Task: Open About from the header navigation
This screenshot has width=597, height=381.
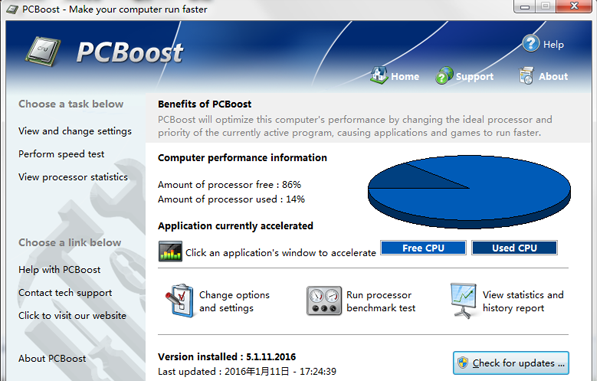Action: (553, 77)
